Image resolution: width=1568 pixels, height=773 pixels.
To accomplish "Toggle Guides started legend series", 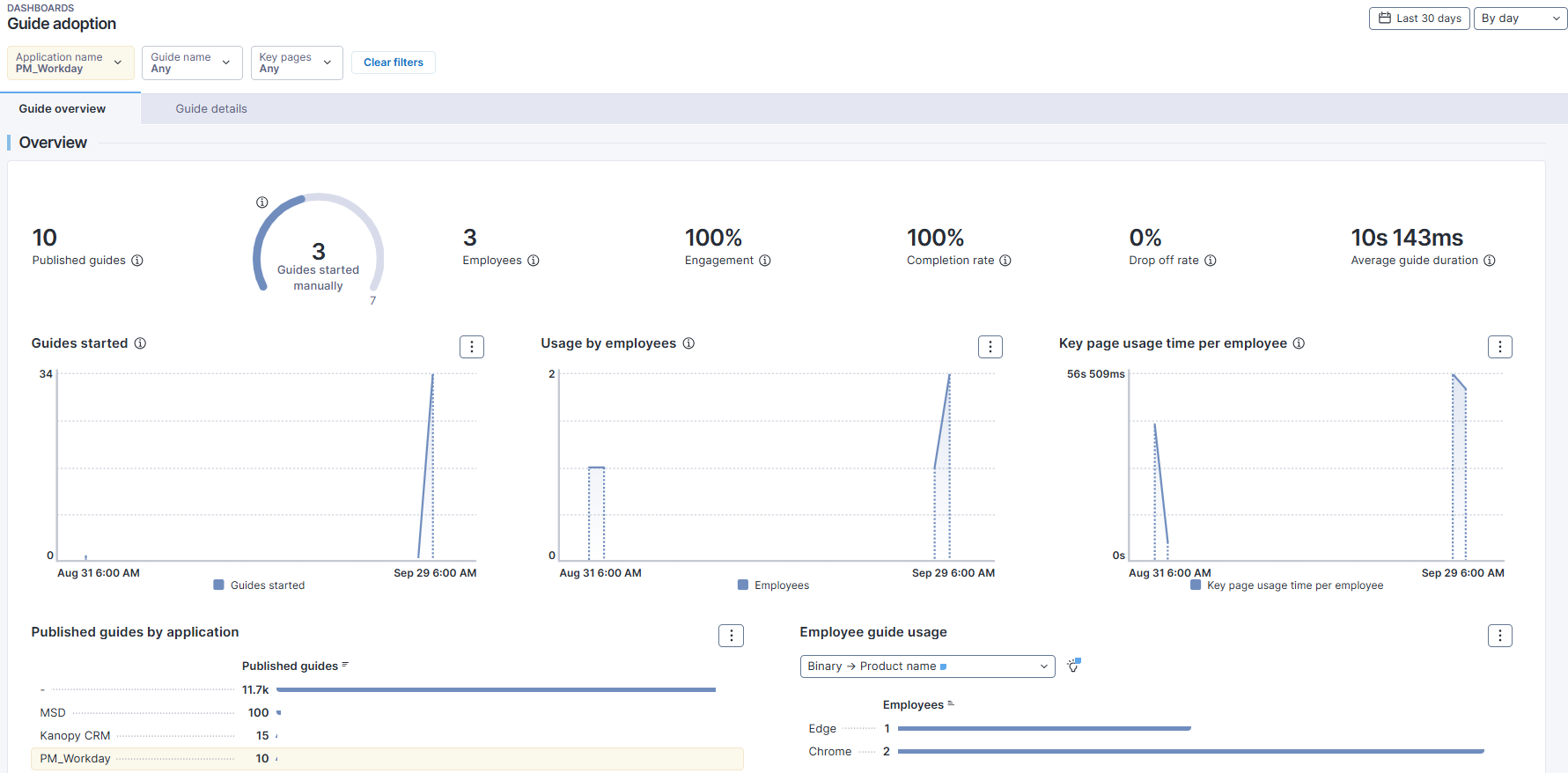I will pos(260,585).
